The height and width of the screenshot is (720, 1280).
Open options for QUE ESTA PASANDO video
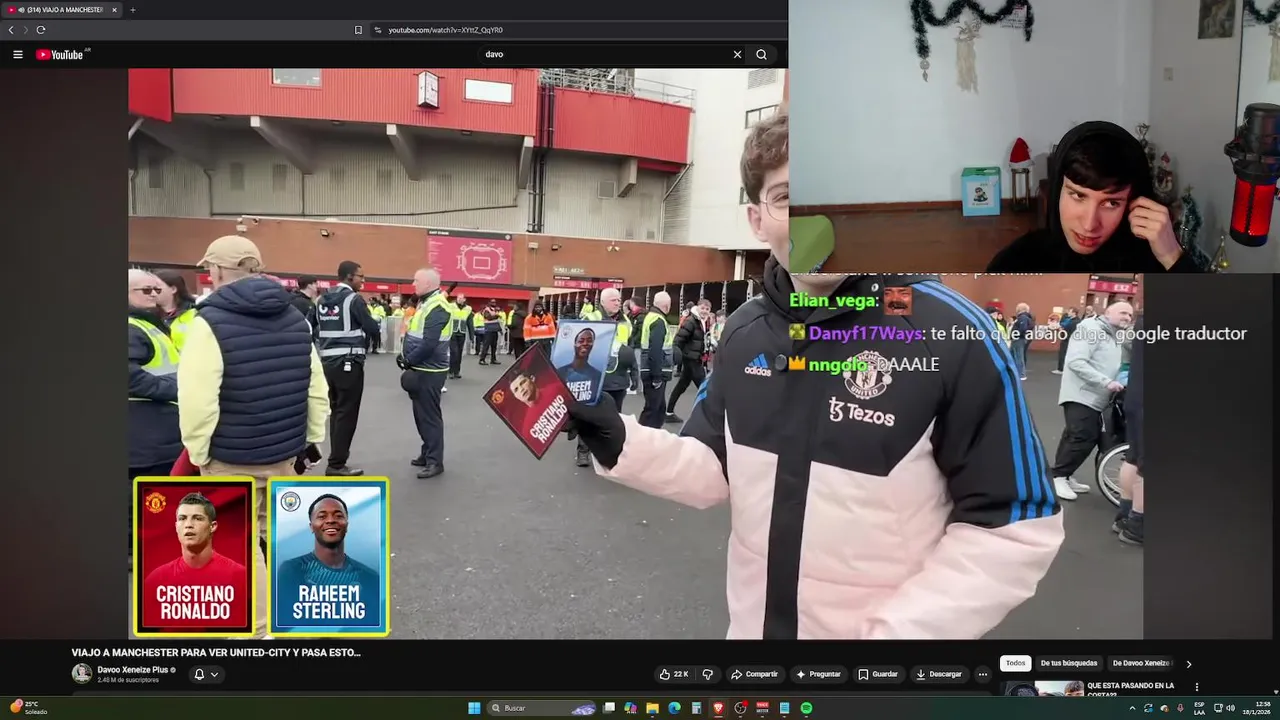coord(1196,687)
